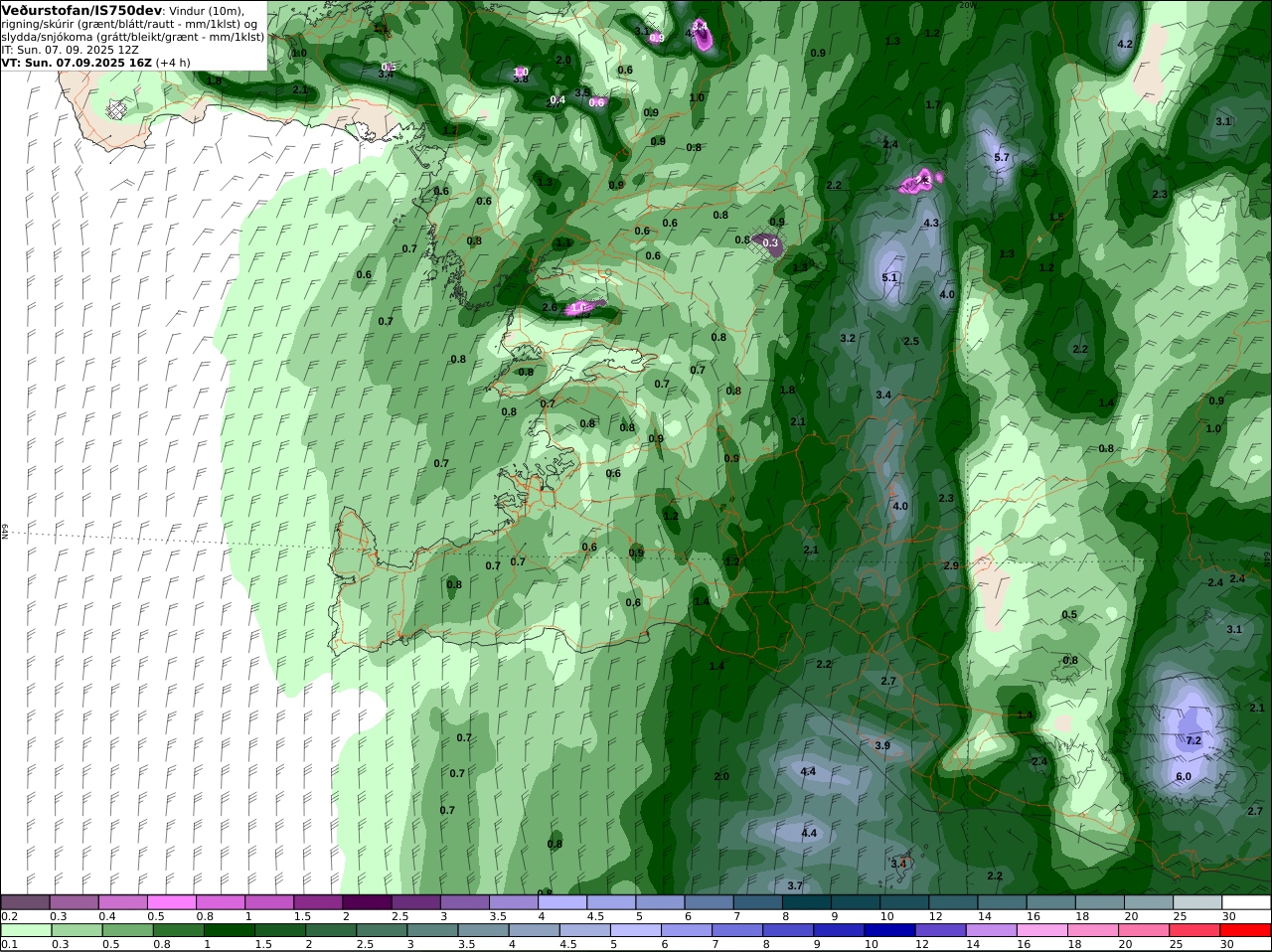Click the dark teal snow swatch labeled 9

click(x=855, y=902)
